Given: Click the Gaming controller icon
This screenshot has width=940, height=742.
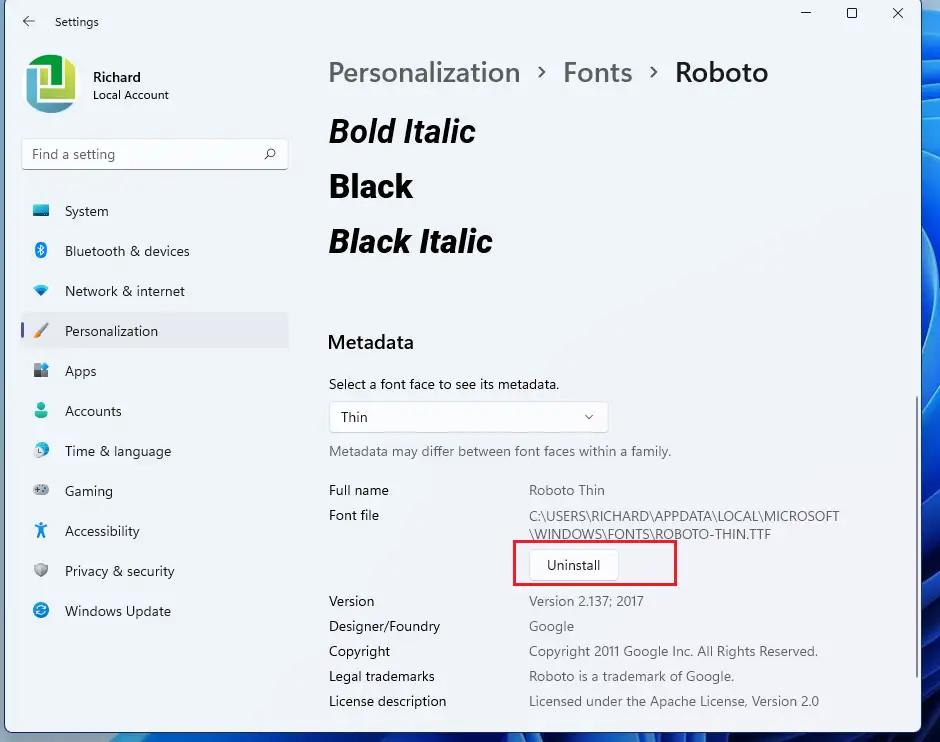Looking at the screenshot, I should click(x=41, y=490).
